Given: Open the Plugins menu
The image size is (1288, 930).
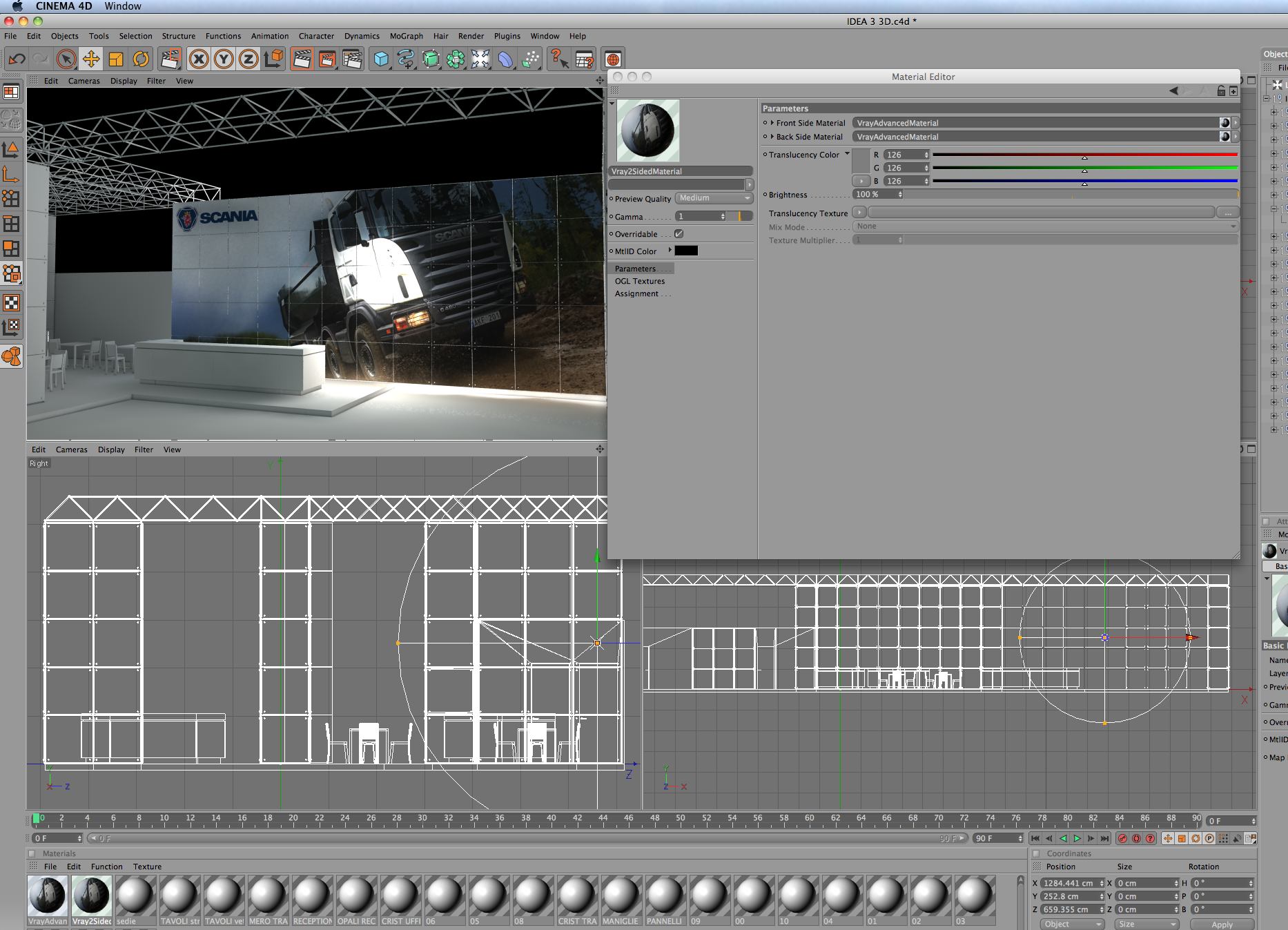Looking at the screenshot, I should pos(507,36).
